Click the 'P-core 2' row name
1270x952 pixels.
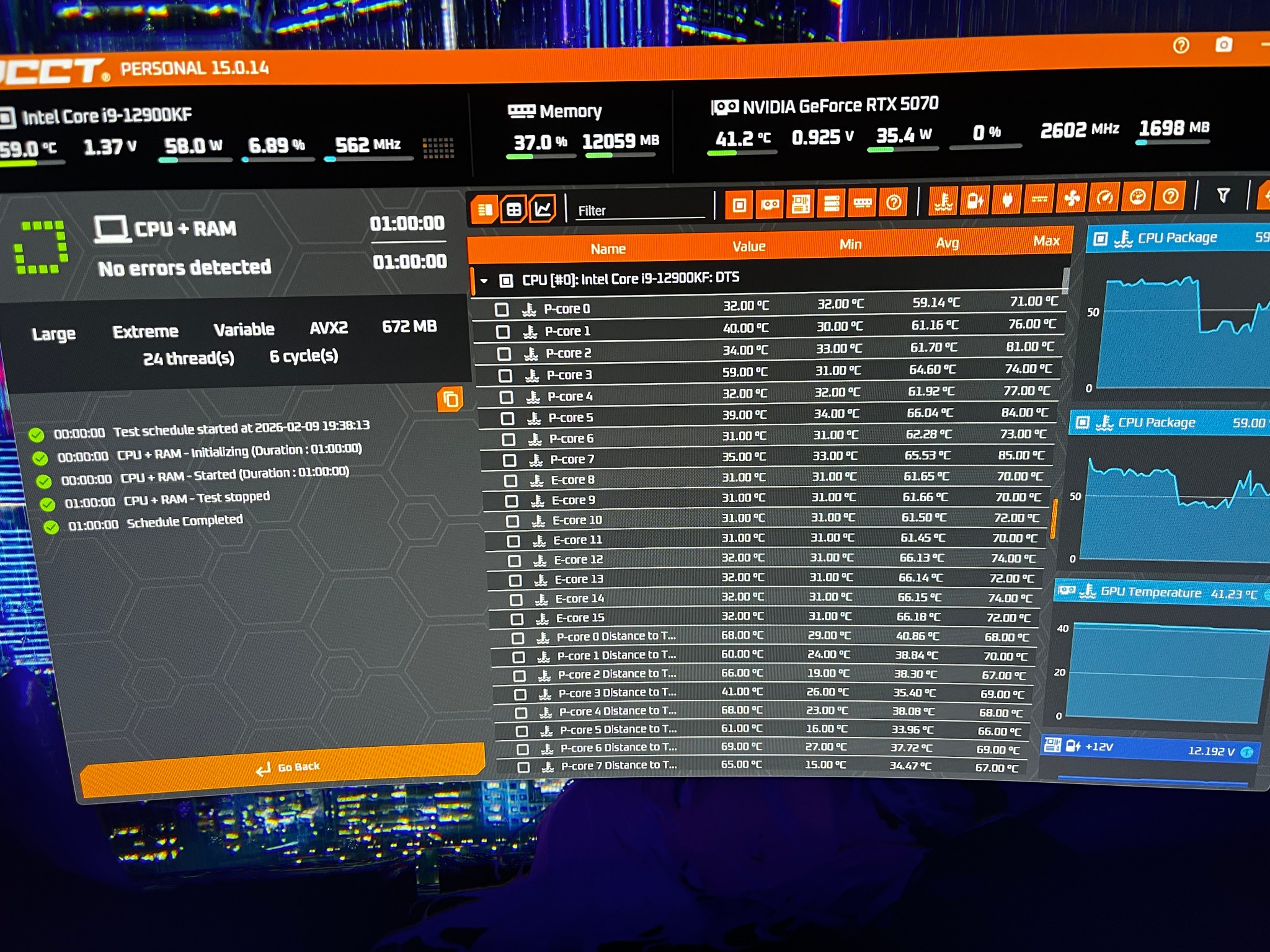(x=568, y=353)
